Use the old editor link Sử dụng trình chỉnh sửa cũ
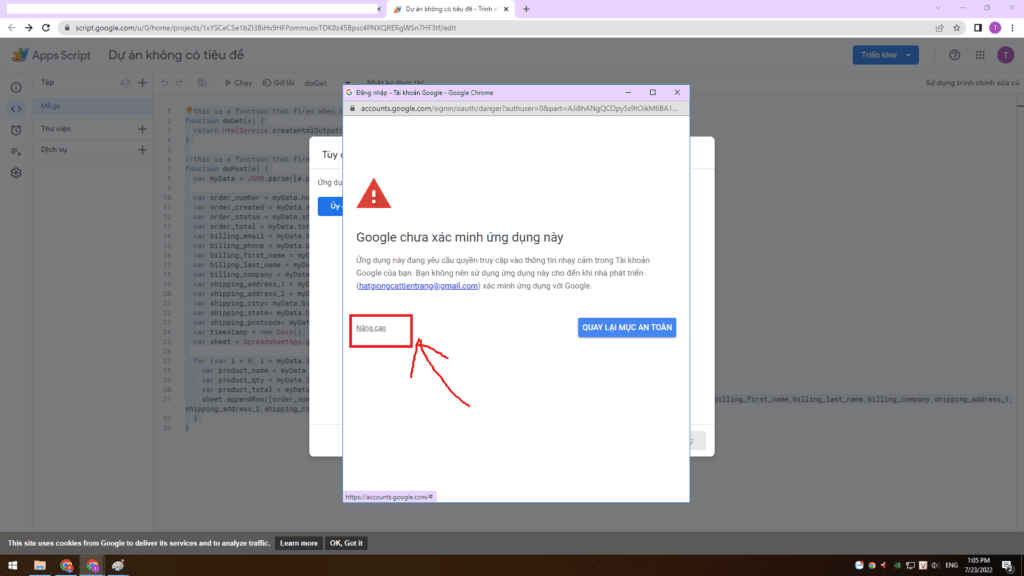 [x=972, y=83]
